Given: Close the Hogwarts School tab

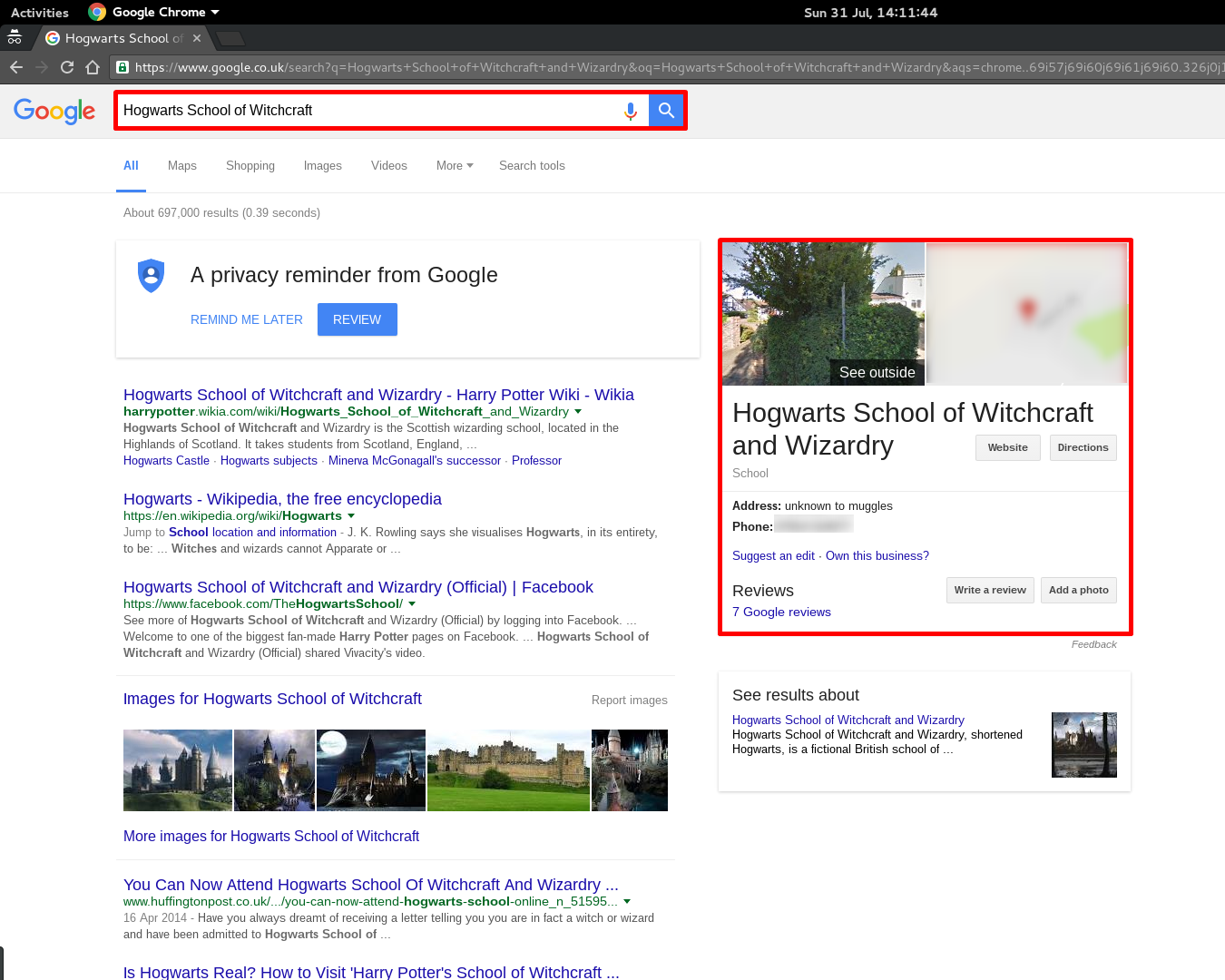Looking at the screenshot, I should click(197, 38).
